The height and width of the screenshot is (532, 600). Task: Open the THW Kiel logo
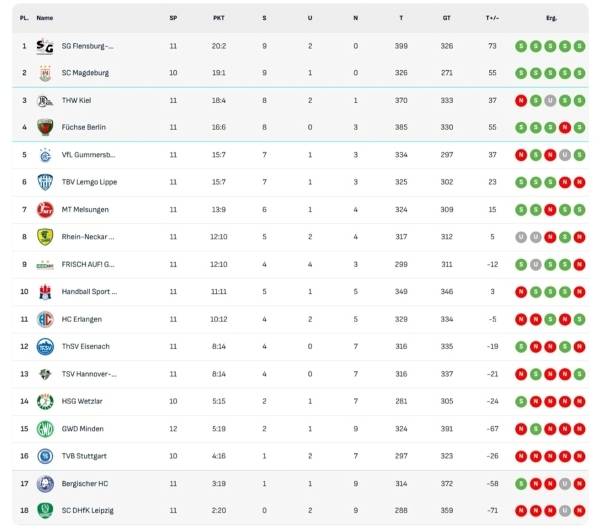tap(44, 100)
